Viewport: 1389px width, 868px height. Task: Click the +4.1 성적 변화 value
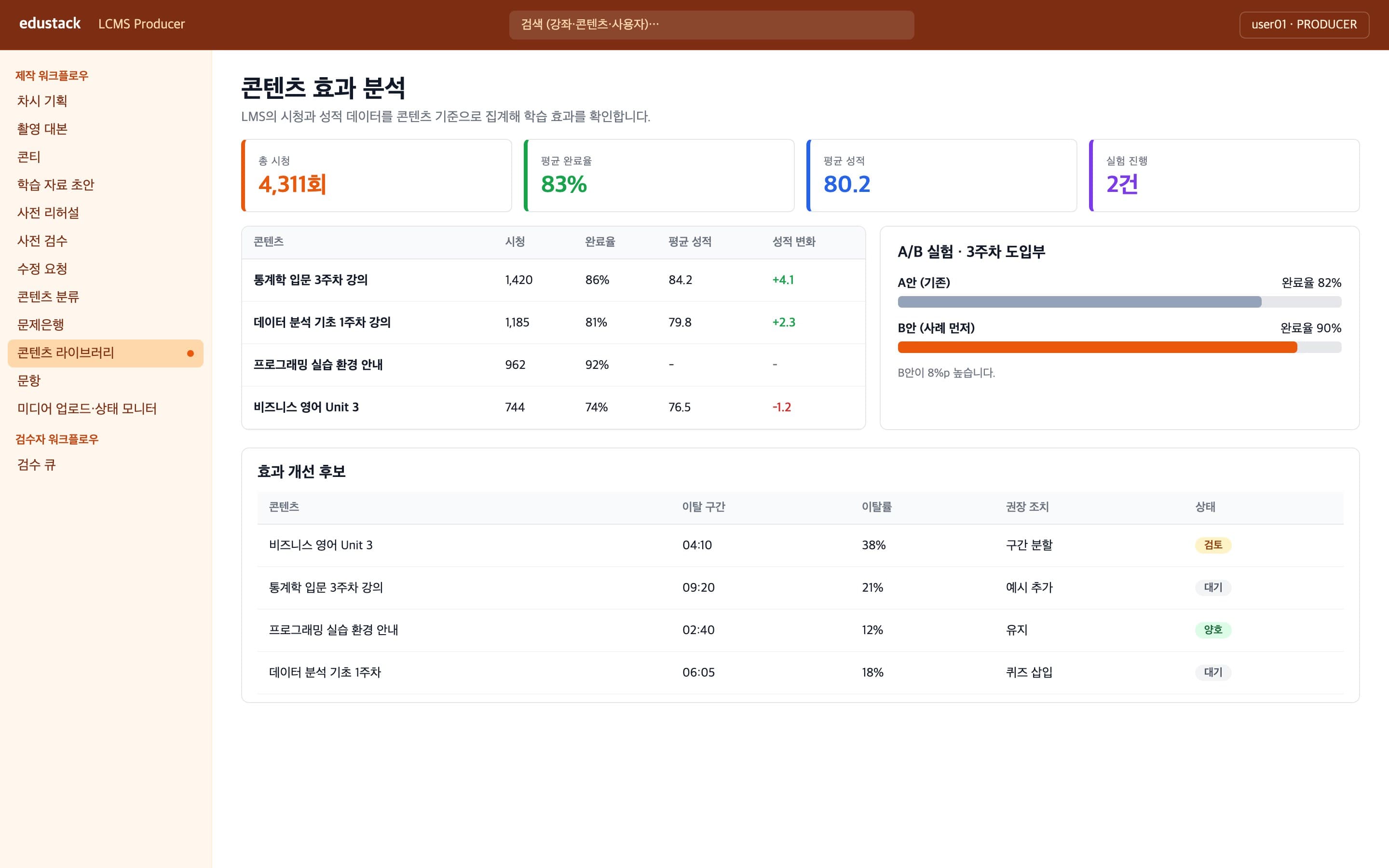783,280
